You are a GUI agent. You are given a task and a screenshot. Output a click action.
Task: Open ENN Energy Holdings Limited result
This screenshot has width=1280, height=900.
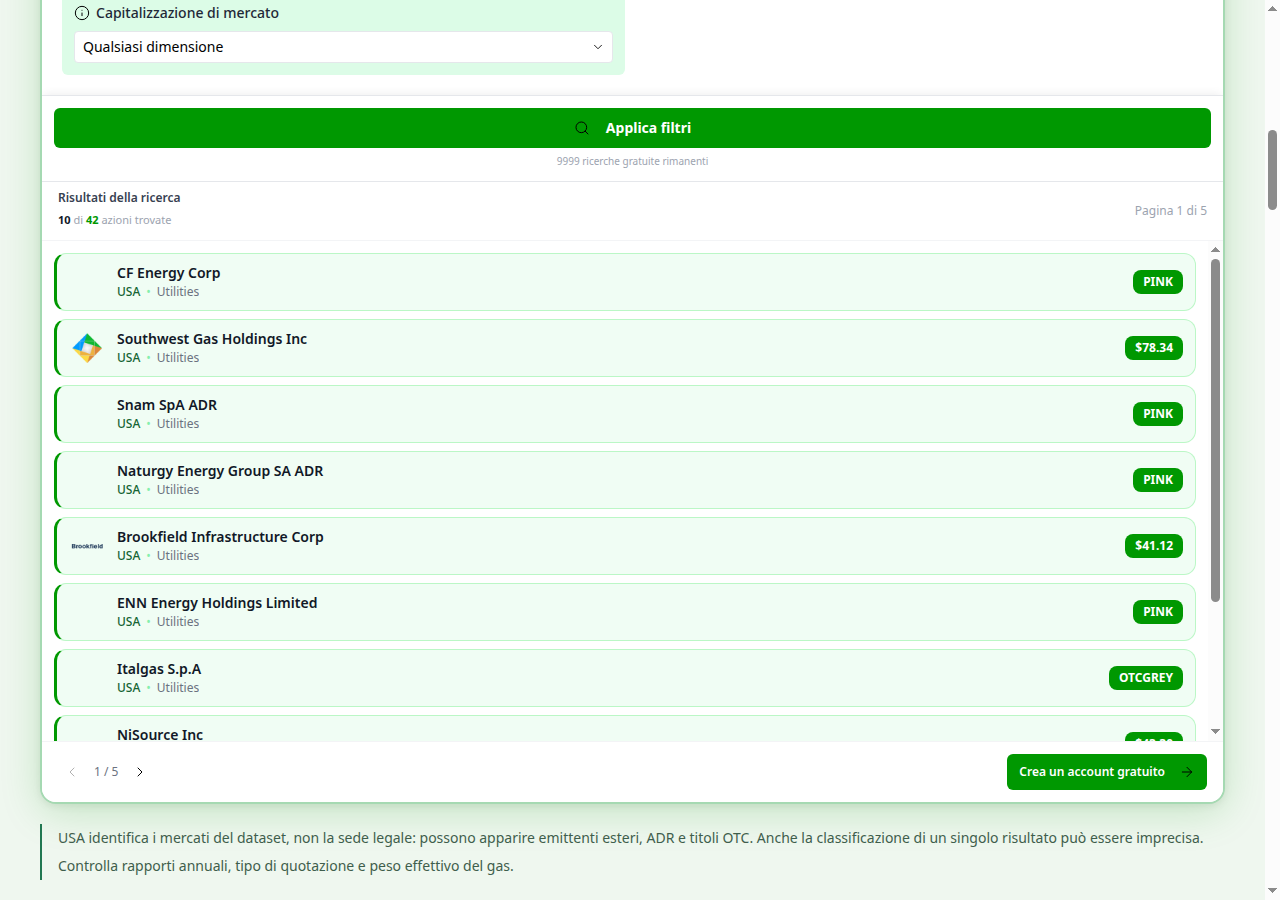pyautogui.click(x=625, y=612)
